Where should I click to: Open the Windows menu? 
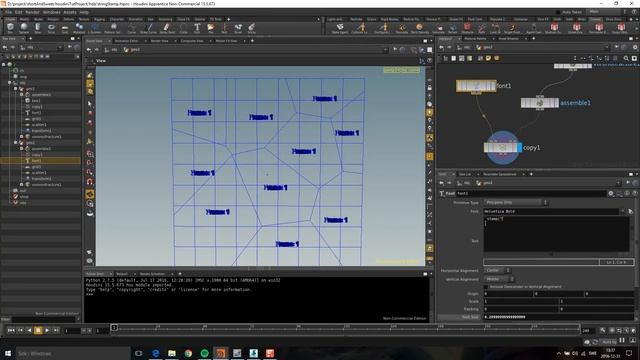tap(51, 12)
